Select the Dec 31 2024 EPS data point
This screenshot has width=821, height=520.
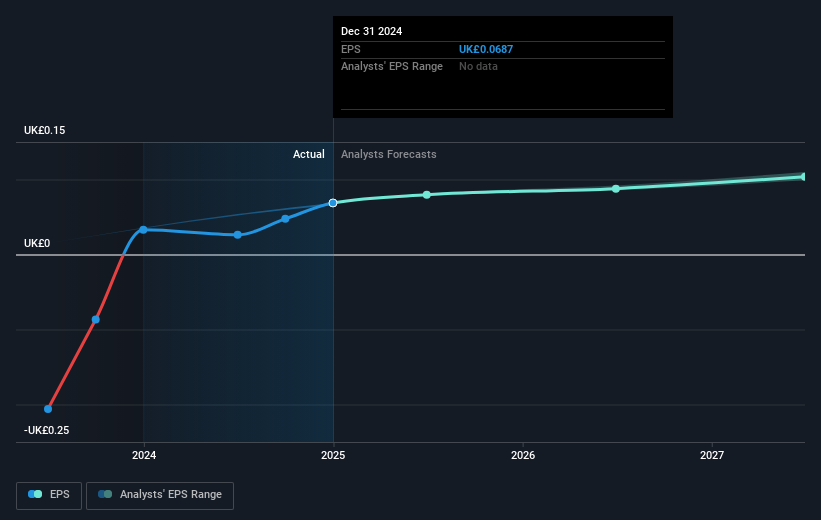point(333,203)
